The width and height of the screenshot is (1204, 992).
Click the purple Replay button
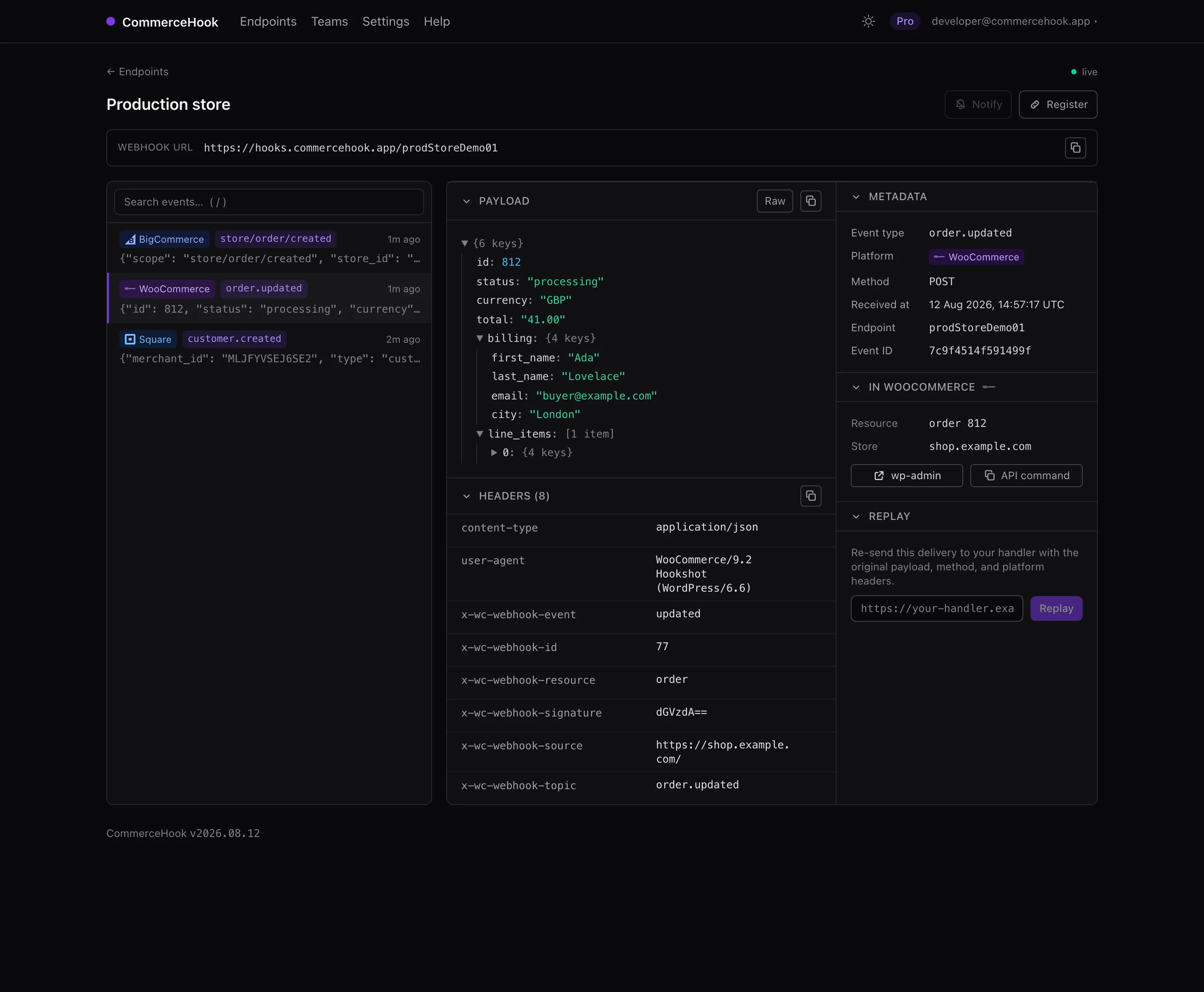tap(1056, 608)
